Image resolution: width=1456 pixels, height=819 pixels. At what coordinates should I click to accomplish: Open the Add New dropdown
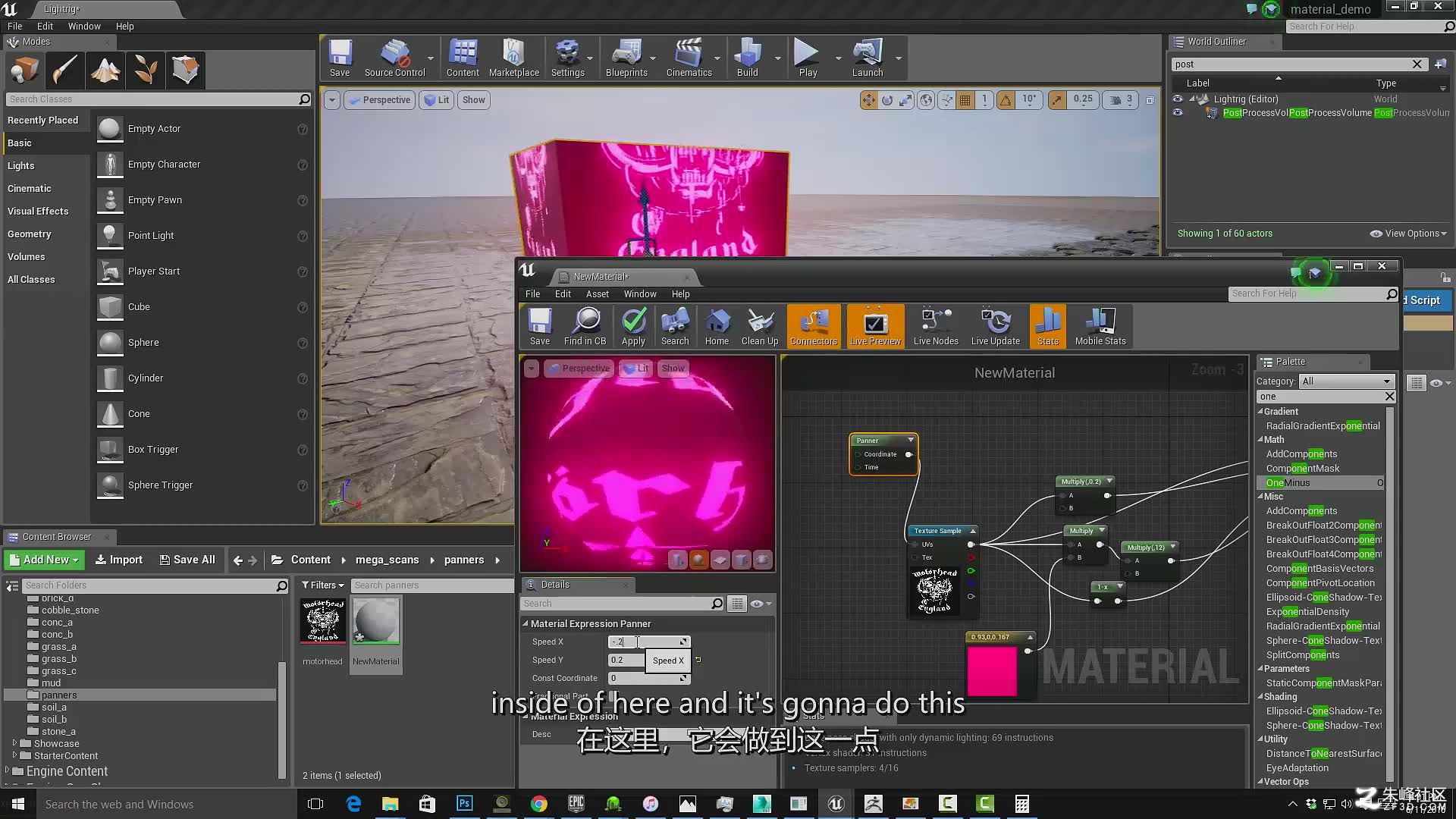[x=45, y=560]
